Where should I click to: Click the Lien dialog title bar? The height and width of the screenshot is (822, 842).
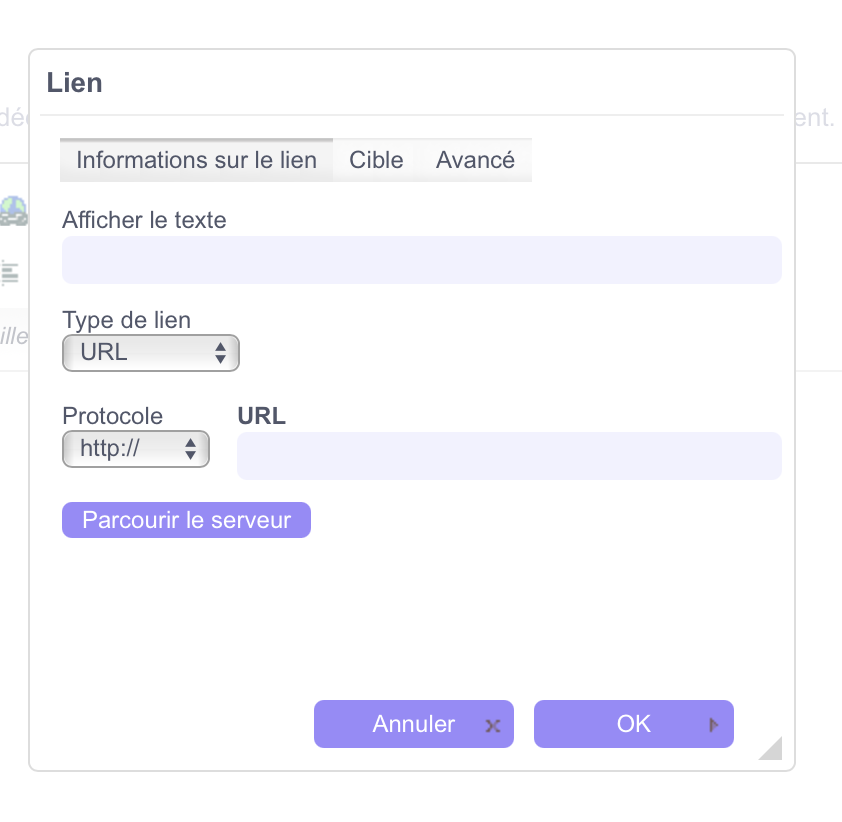click(412, 83)
